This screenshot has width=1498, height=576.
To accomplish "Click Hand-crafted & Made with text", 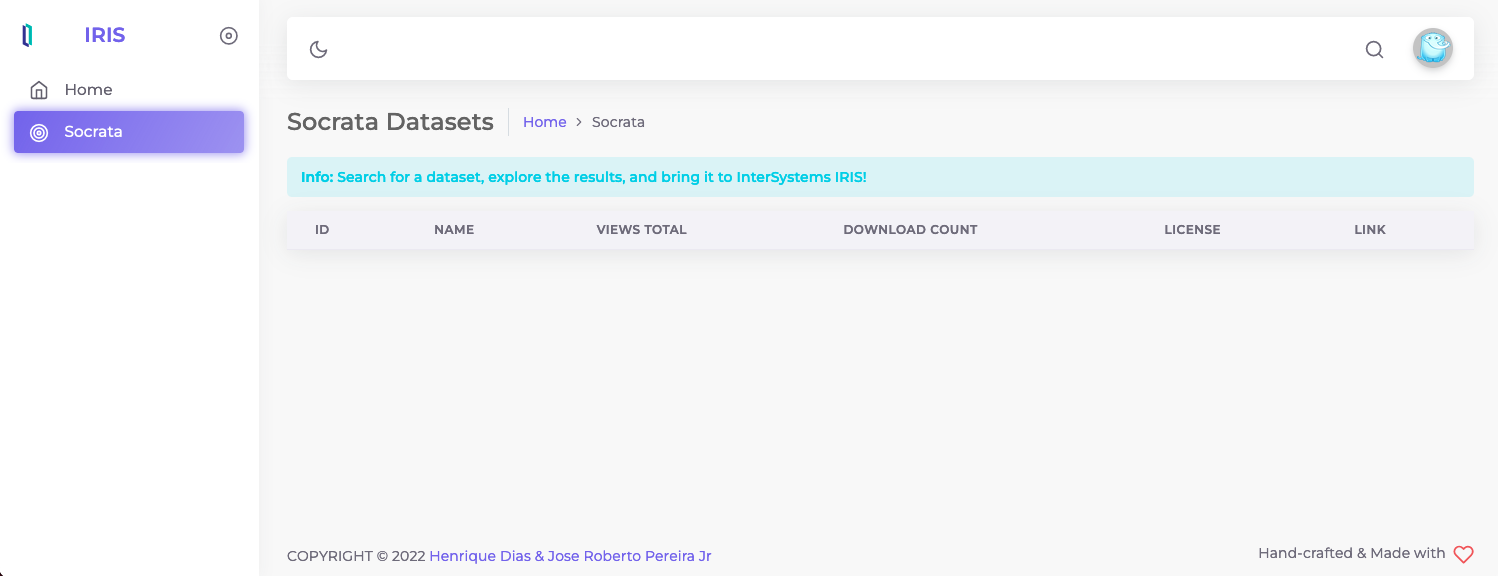I will click(x=1352, y=553).
